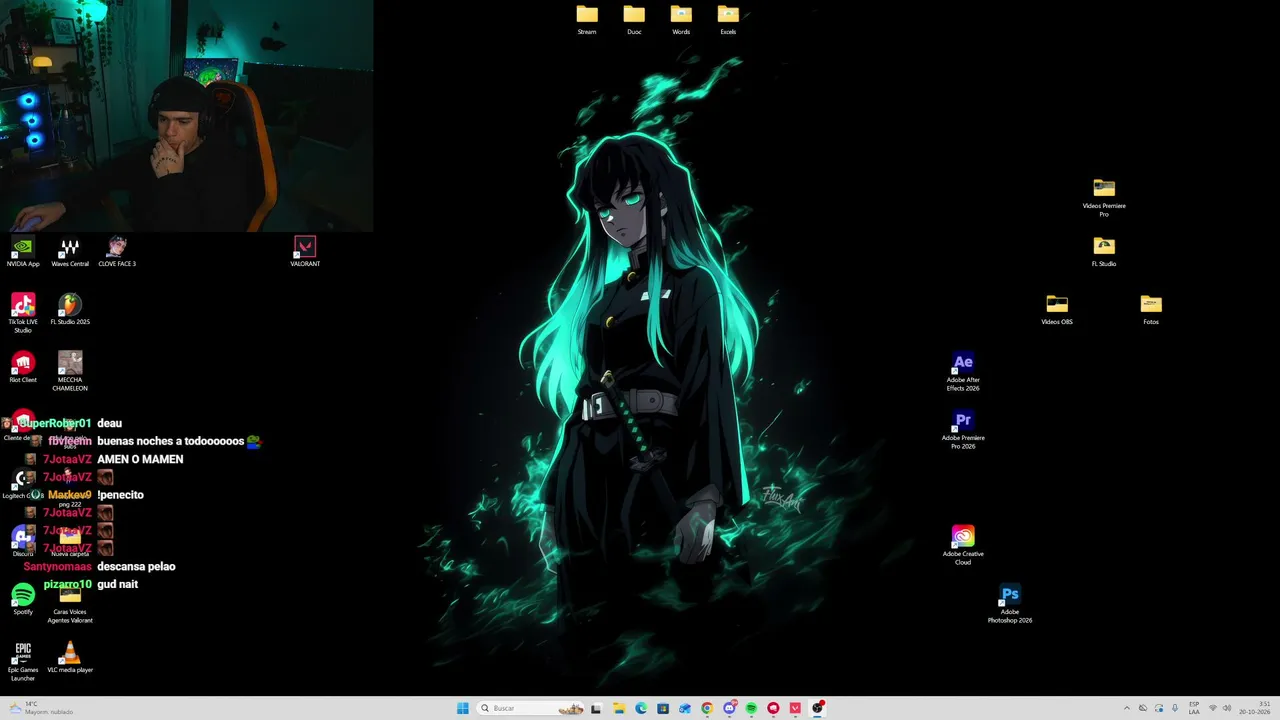
Task: Open the NVIDIA App desktop shortcut
Action: tap(23, 251)
